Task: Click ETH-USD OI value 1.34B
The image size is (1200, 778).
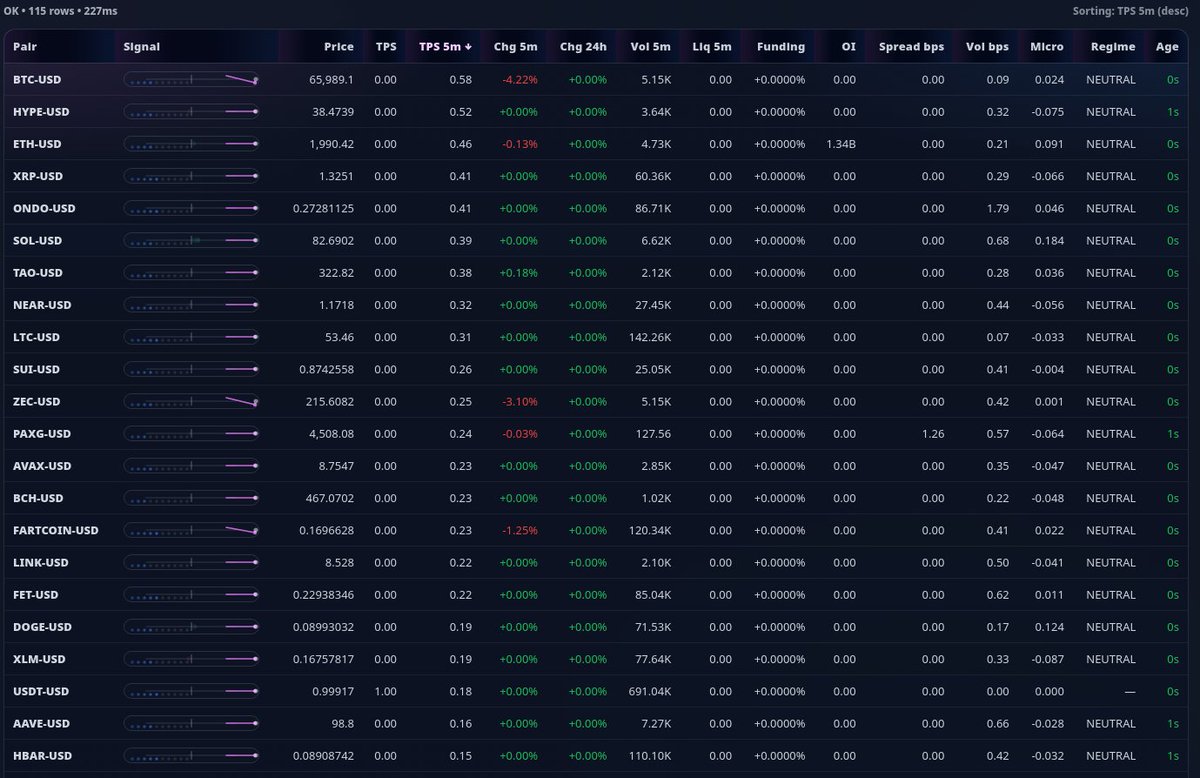Action: click(x=841, y=144)
